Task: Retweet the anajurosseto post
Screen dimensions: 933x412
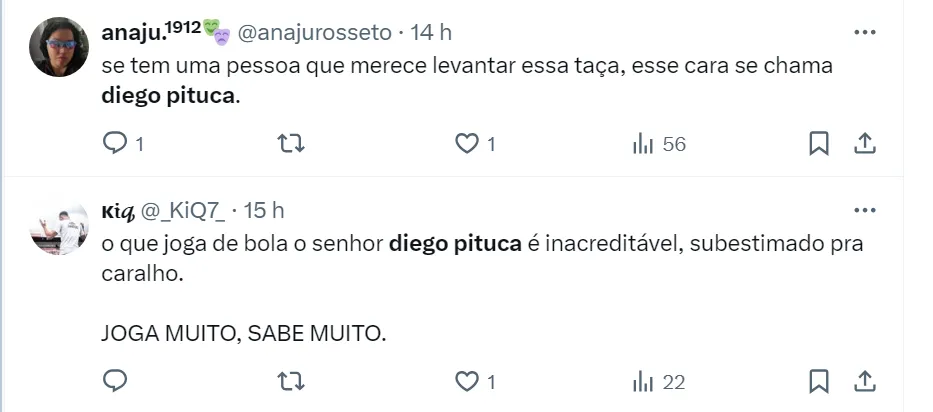Action: pos(290,144)
